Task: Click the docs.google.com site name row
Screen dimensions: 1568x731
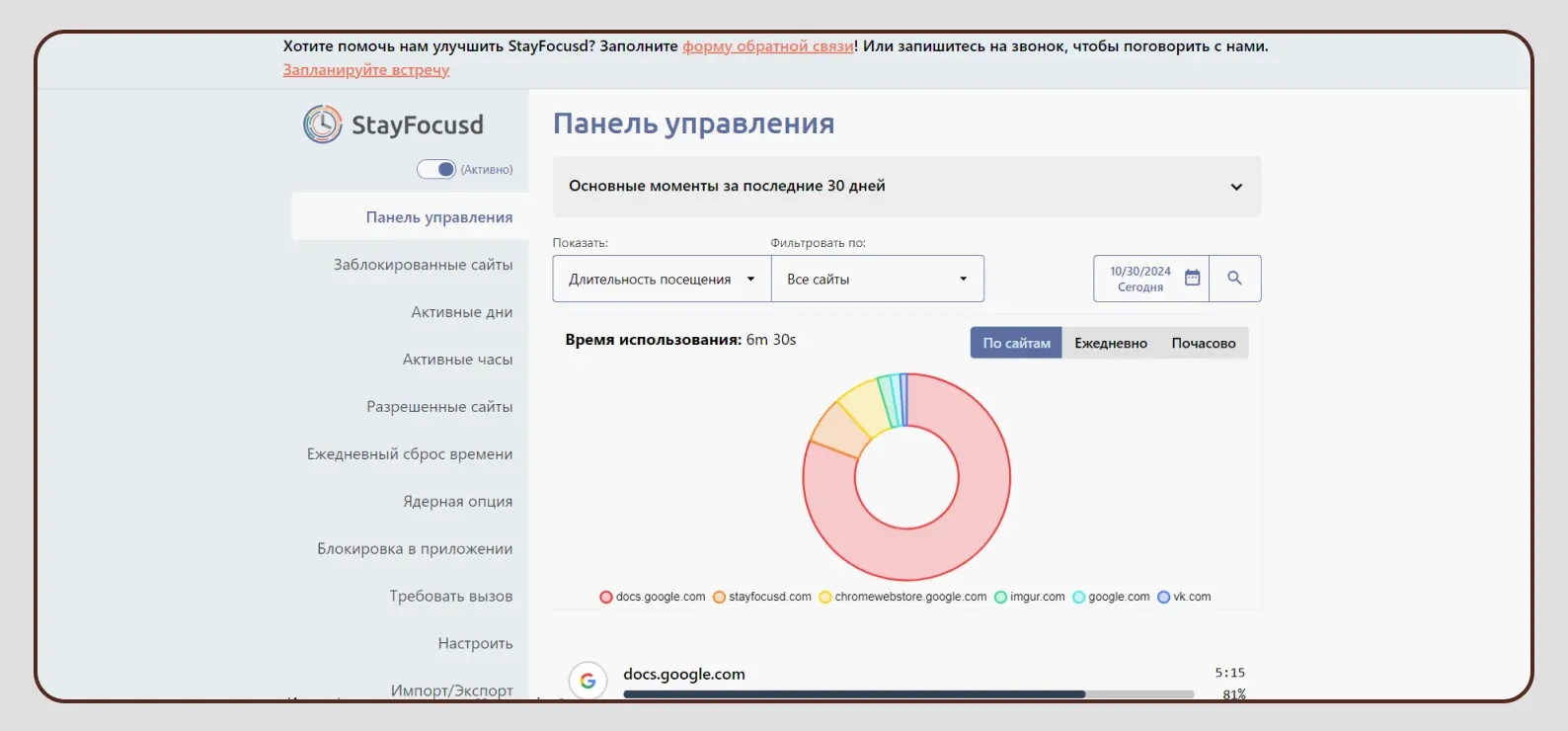Action: coord(684,674)
